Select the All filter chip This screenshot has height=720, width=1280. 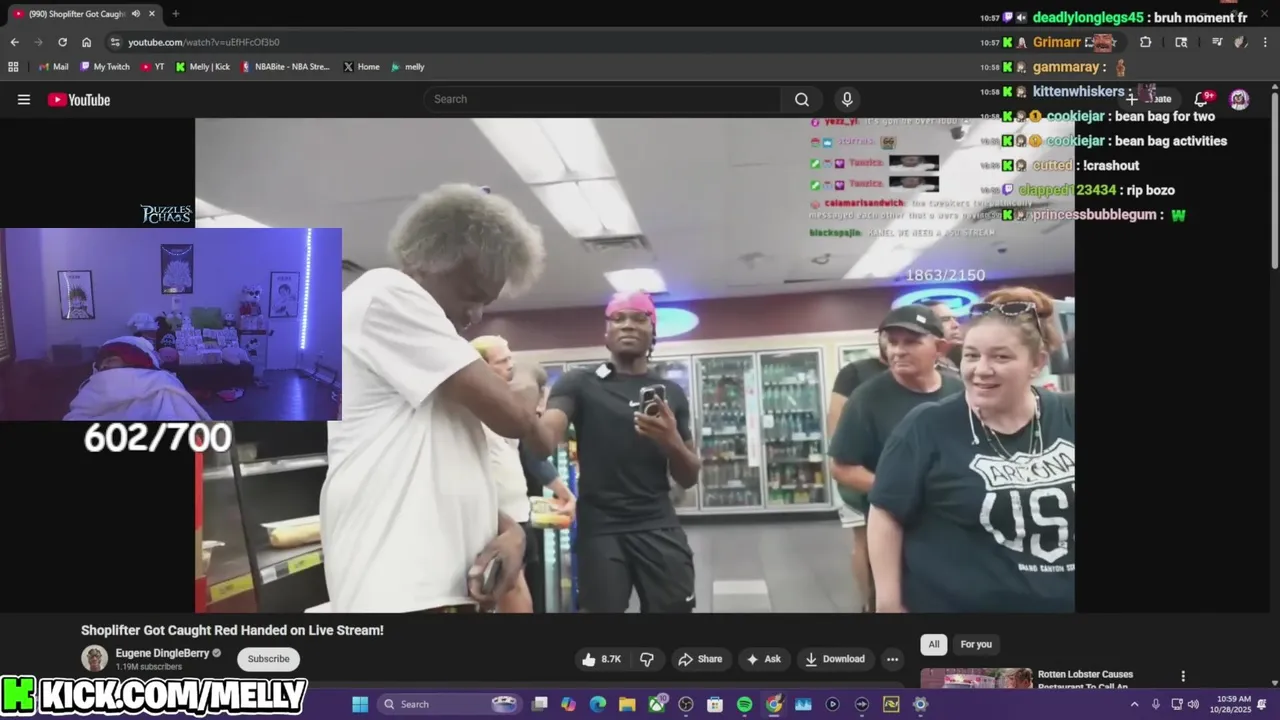click(x=934, y=644)
